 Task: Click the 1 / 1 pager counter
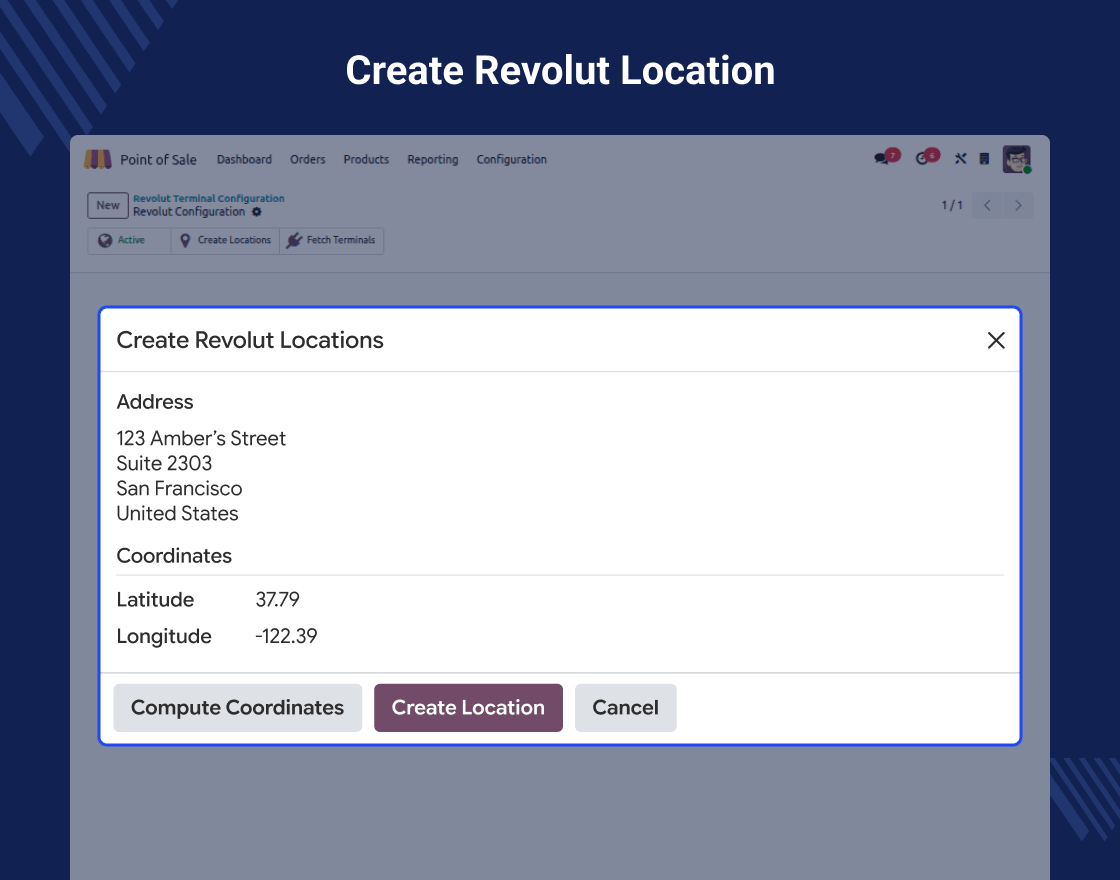pos(951,206)
